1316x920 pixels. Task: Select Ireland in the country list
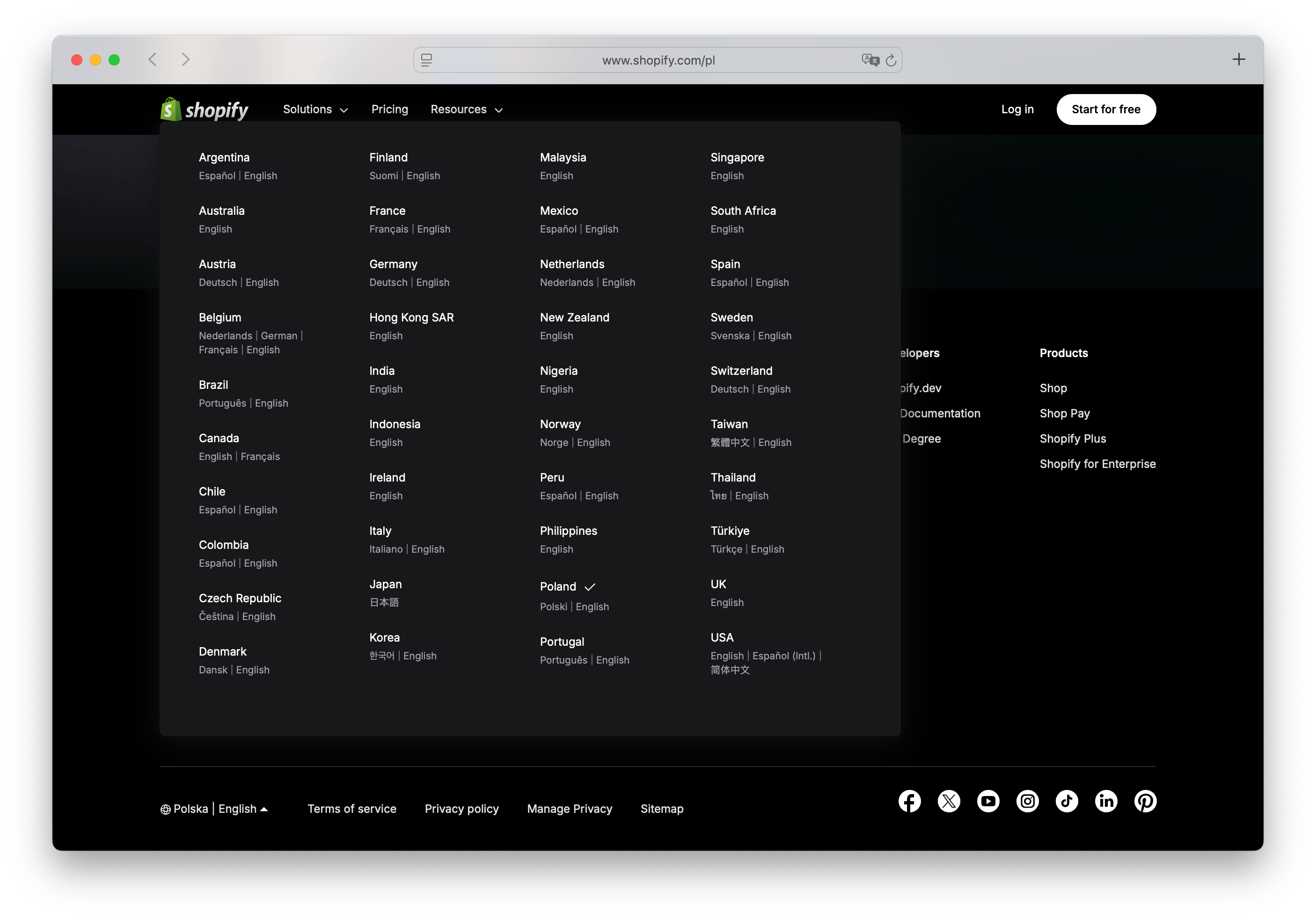click(387, 477)
